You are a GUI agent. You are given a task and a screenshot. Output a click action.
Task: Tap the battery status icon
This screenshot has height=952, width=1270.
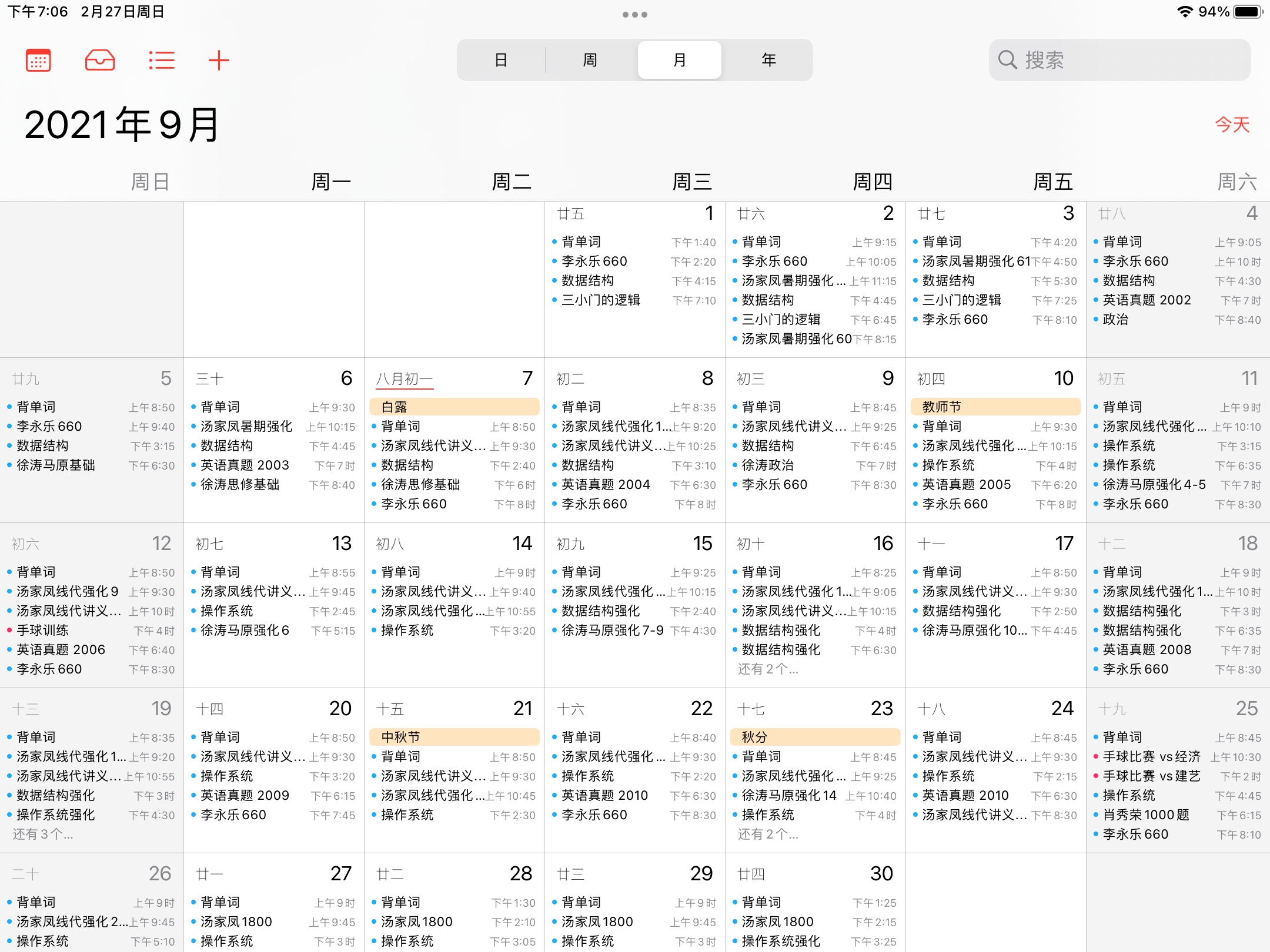(1248, 12)
